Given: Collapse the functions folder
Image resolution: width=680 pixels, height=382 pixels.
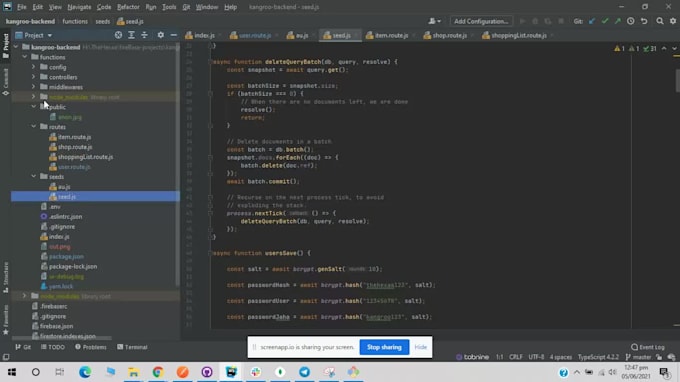Looking at the screenshot, I should pos(25,57).
